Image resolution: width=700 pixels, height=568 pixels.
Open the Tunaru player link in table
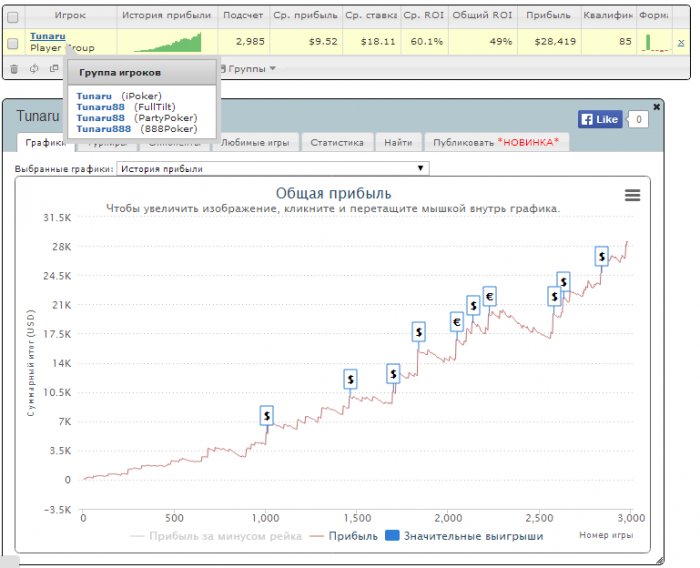coord(48,36)
